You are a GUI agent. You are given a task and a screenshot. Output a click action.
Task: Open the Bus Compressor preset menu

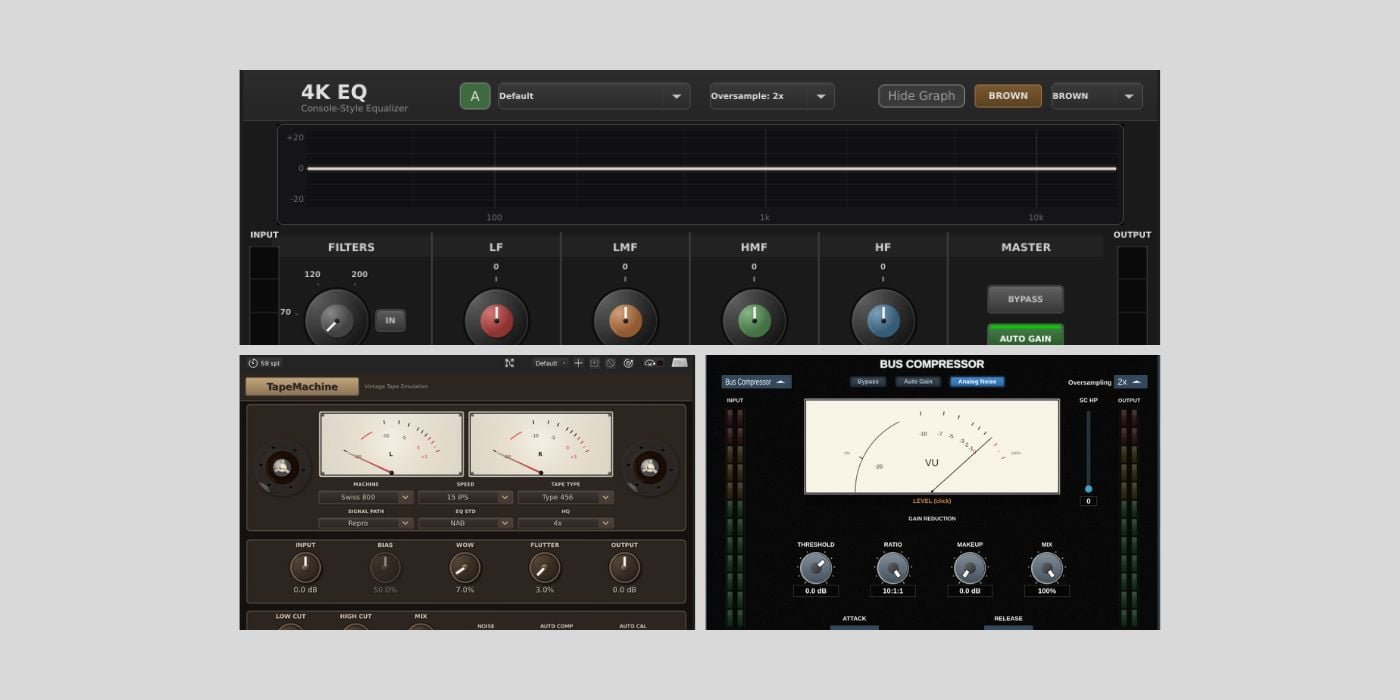[756, 382]
